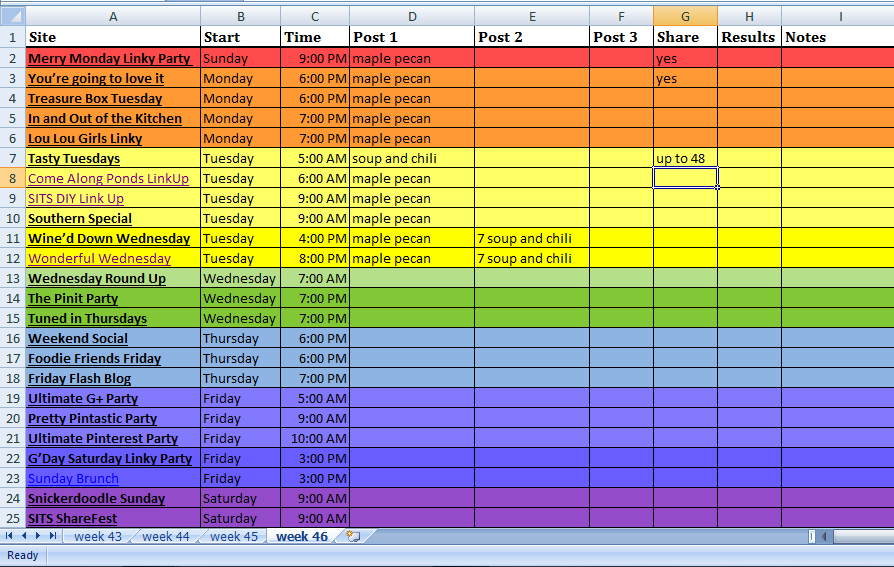
Task: Visit the Lou Lou Girls Linky link
Action: tap(85, 138)
